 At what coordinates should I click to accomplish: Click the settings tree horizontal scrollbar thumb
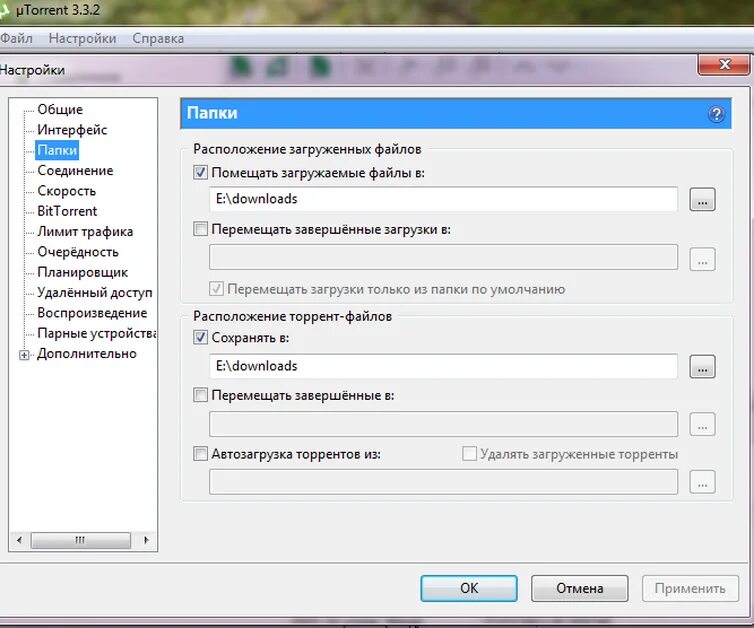coord(80,540)
